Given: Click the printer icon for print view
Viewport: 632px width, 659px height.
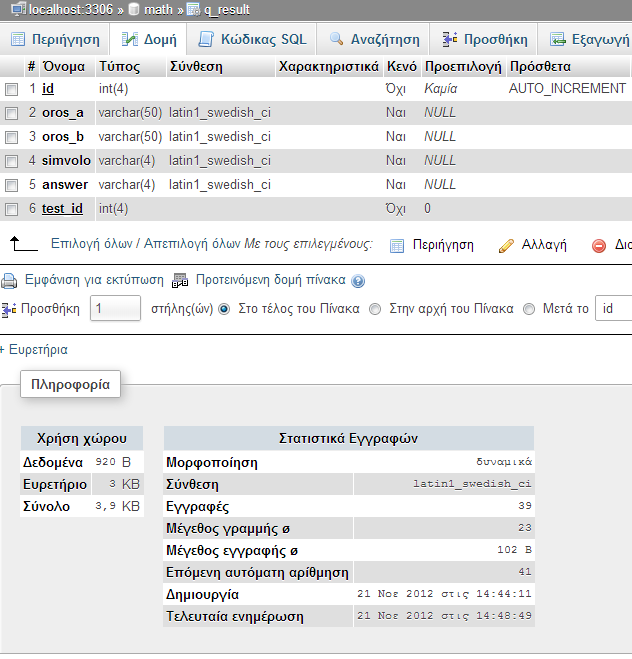Looking at the screenshot, I should tap(9, 280).
